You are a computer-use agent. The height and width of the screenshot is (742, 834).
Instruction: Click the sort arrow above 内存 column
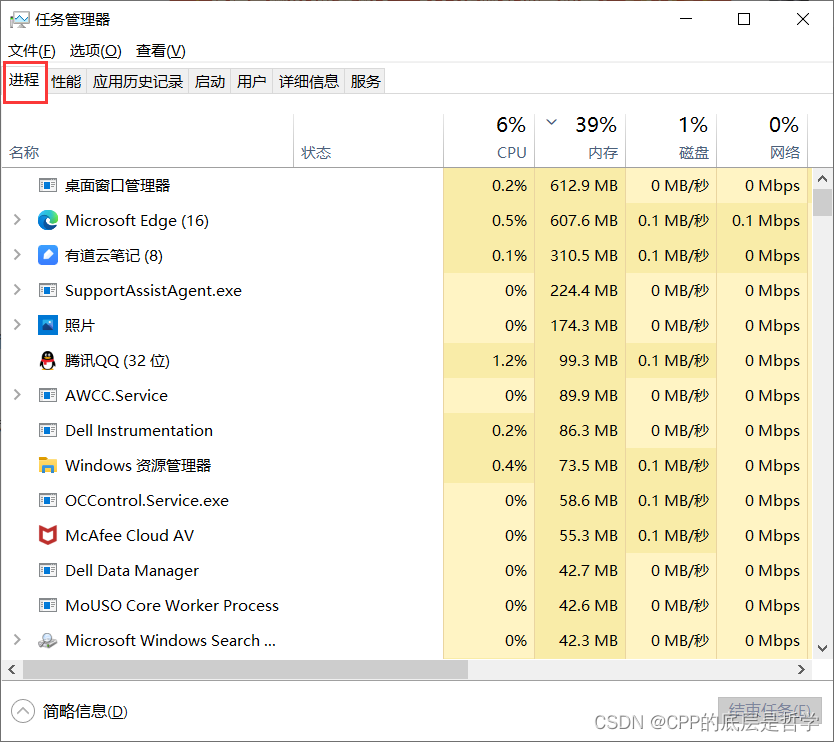point(552,122)
